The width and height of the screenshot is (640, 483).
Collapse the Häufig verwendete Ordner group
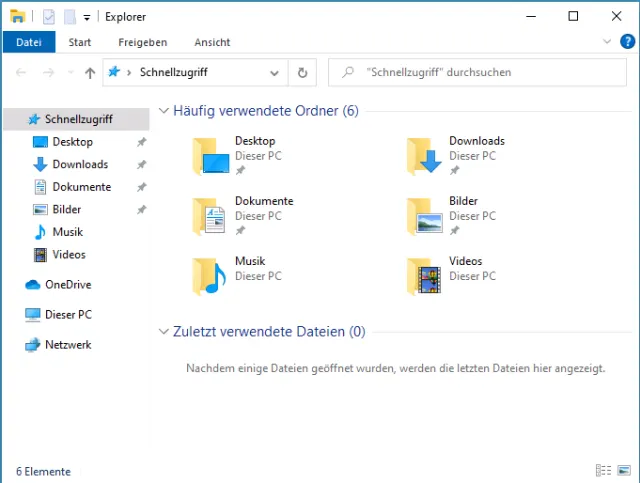coord(164,111)
